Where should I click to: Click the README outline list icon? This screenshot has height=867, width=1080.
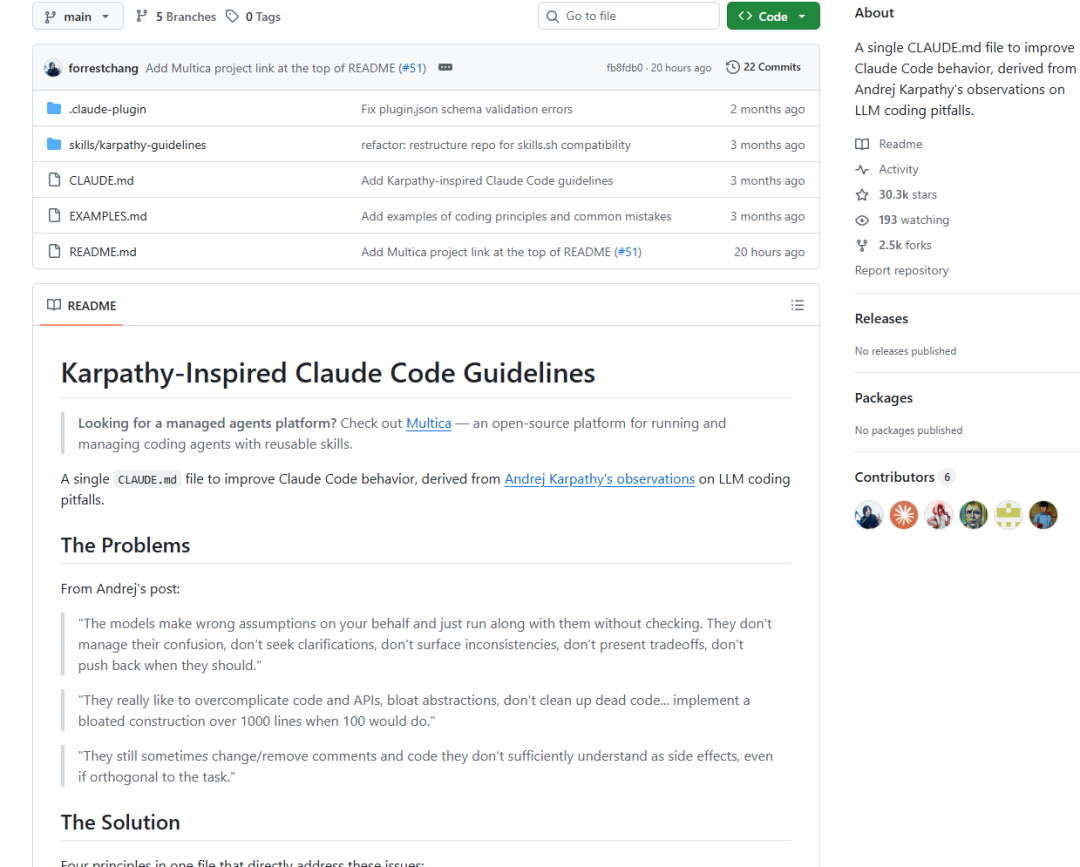pos(797,305)
